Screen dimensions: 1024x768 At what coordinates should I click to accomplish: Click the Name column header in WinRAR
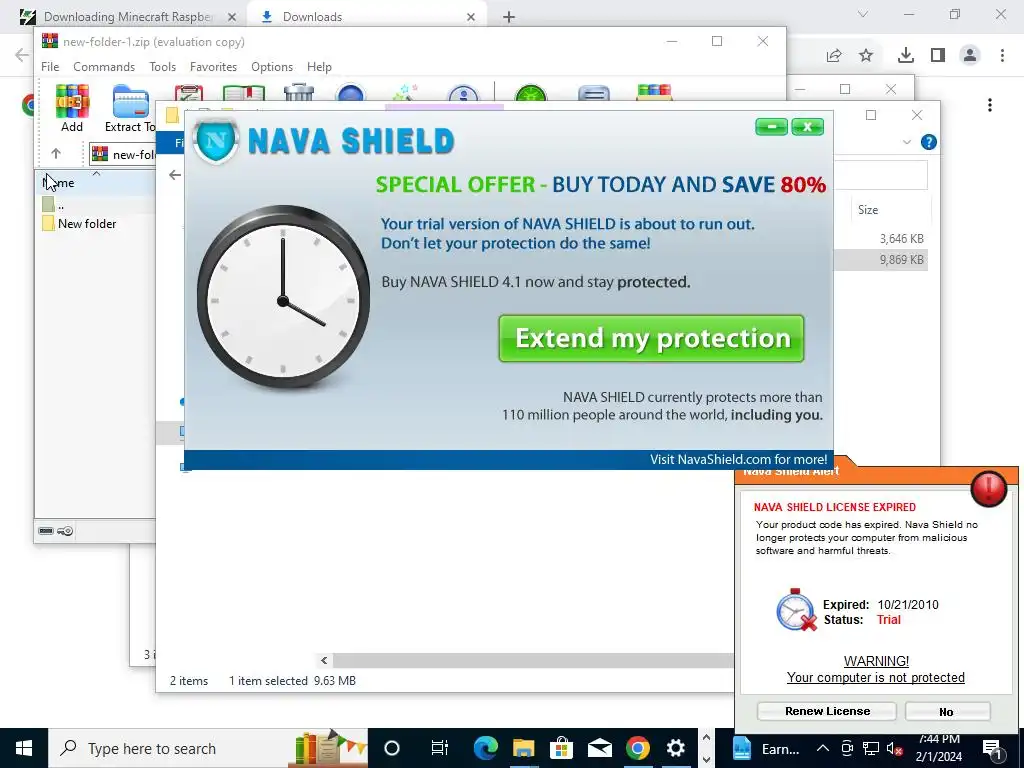(x=95, y=183)
